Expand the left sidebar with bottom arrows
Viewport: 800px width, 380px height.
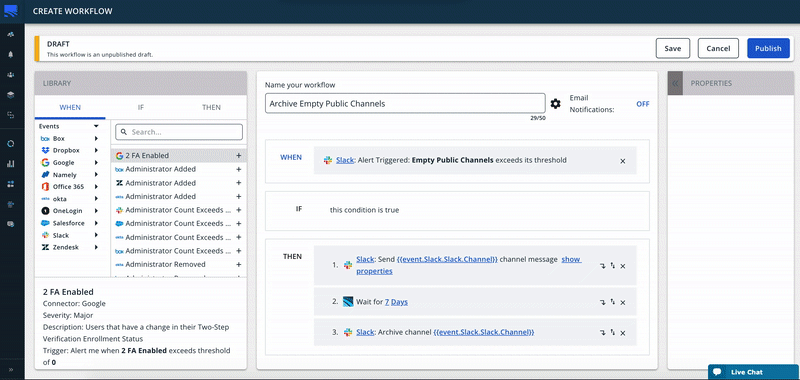click(11, 369)
